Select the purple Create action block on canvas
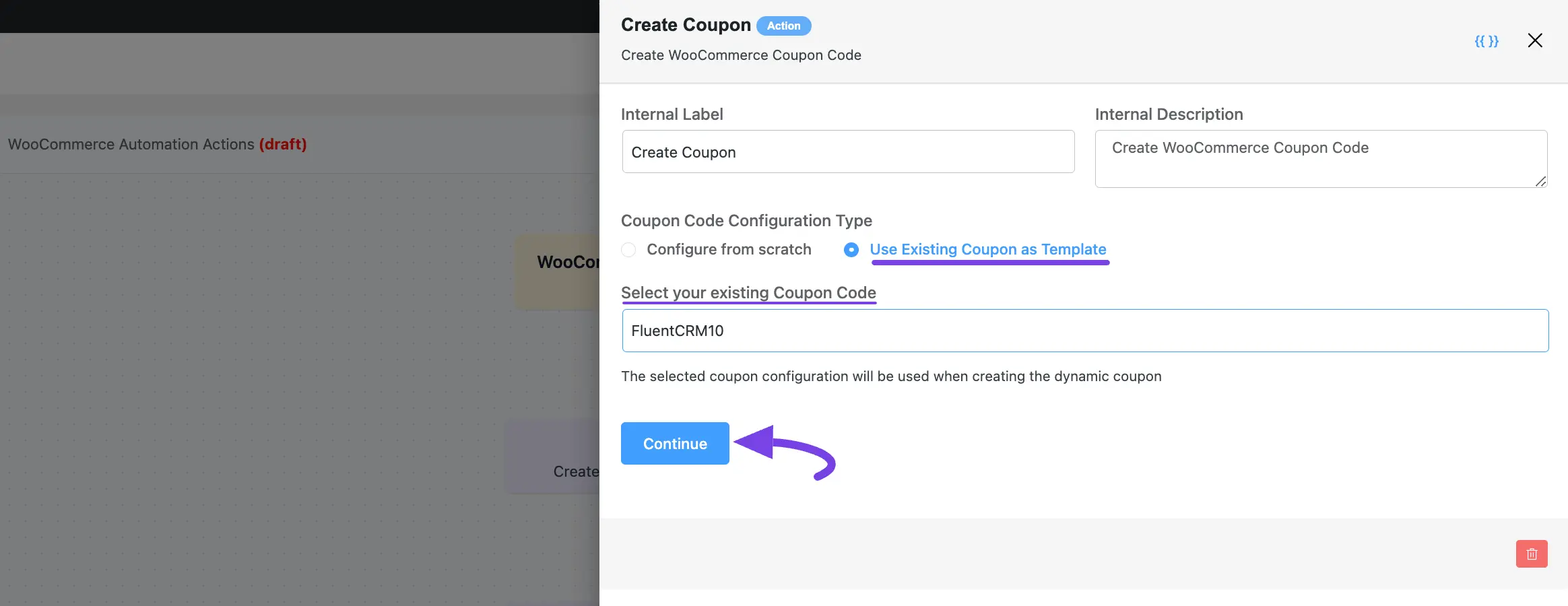1568x606 pixels. [552, 457]
